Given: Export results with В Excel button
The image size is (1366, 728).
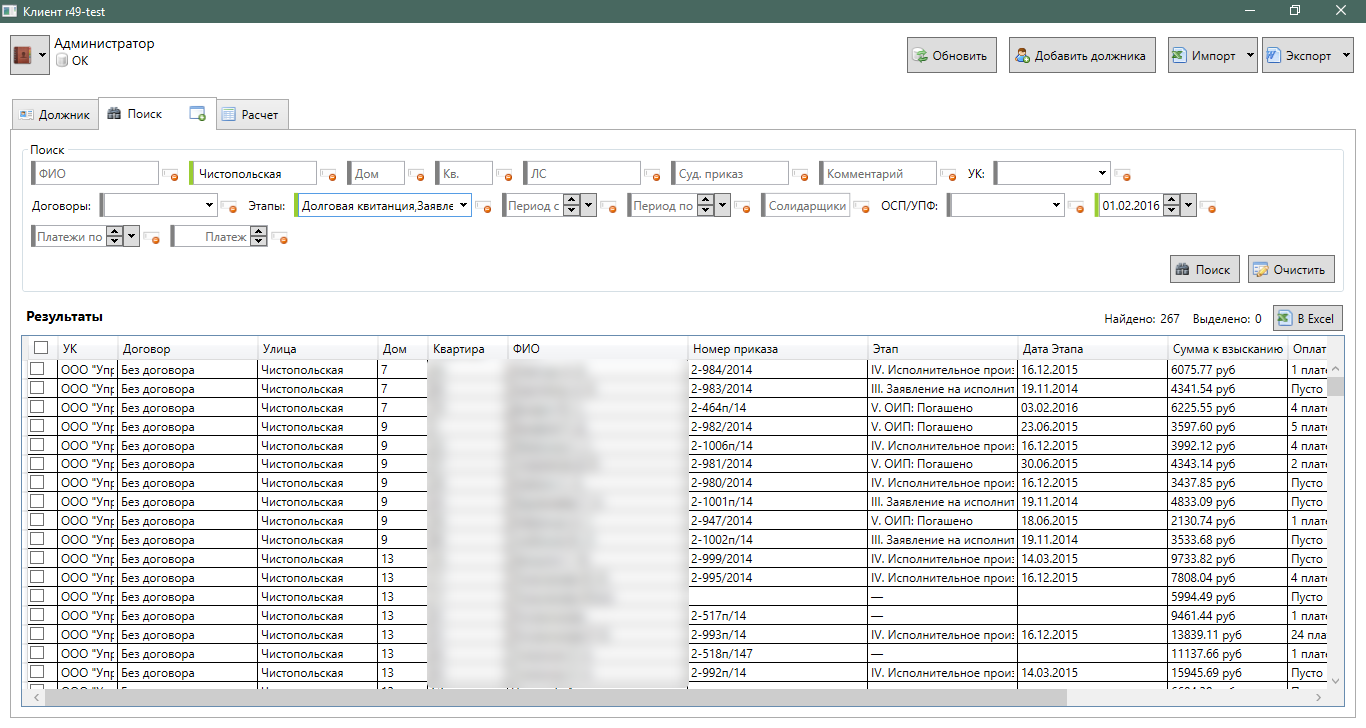Looking at the screenshot, I should (1308, 319).
